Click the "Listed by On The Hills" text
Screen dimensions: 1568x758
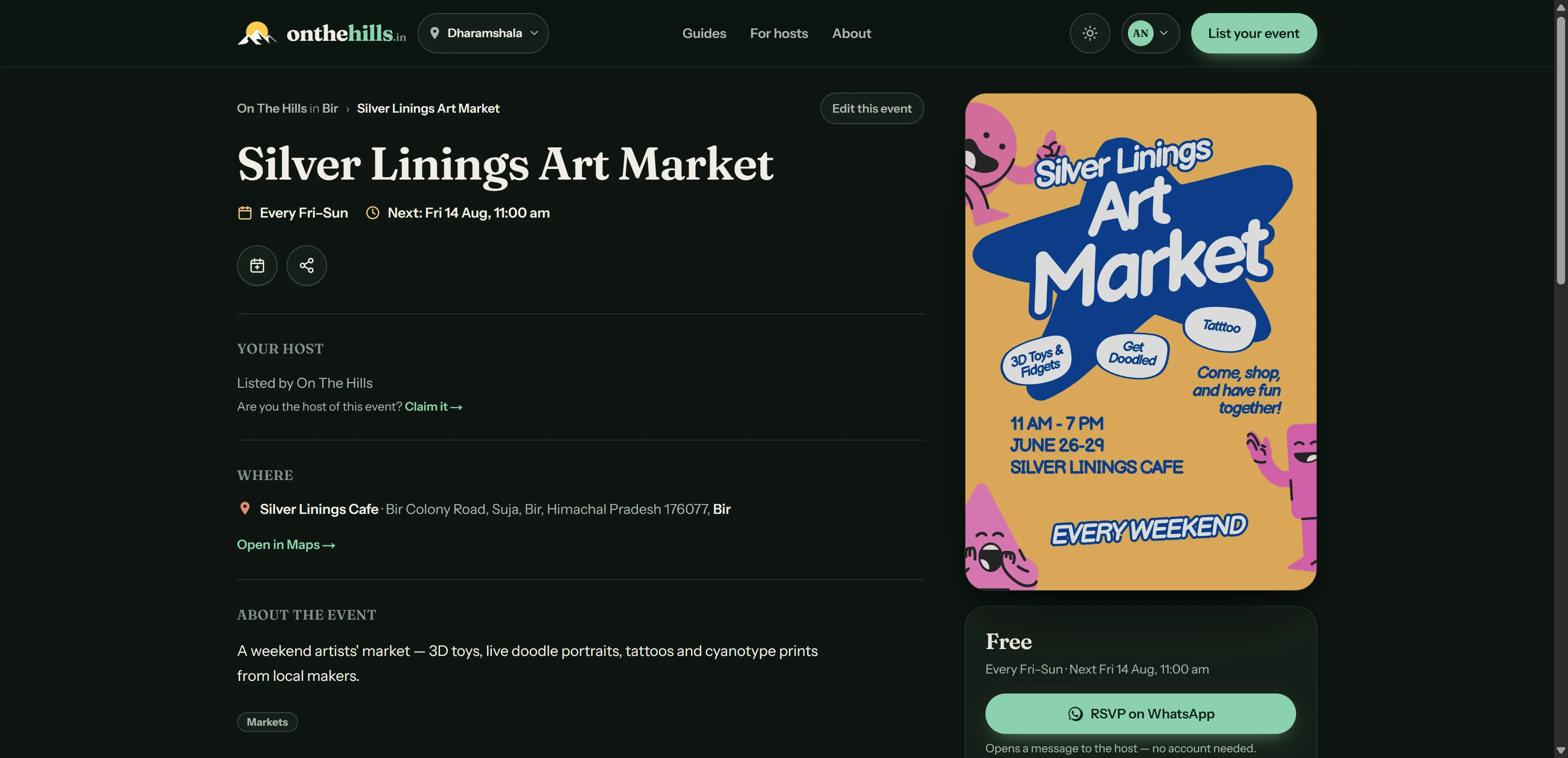click(x=305, y=383)
